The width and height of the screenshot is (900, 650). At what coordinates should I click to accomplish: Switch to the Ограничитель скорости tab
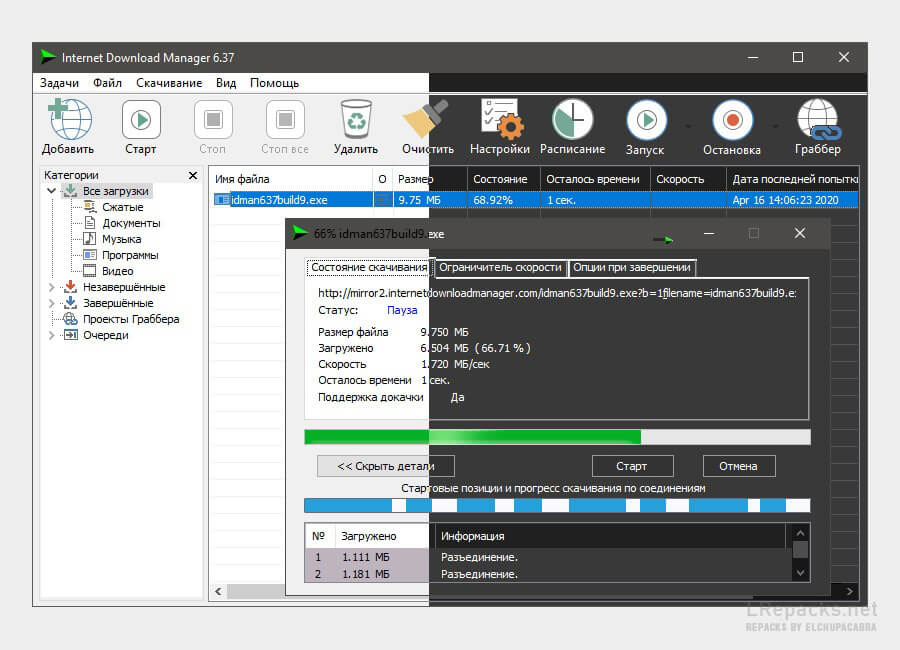[500, 268]
